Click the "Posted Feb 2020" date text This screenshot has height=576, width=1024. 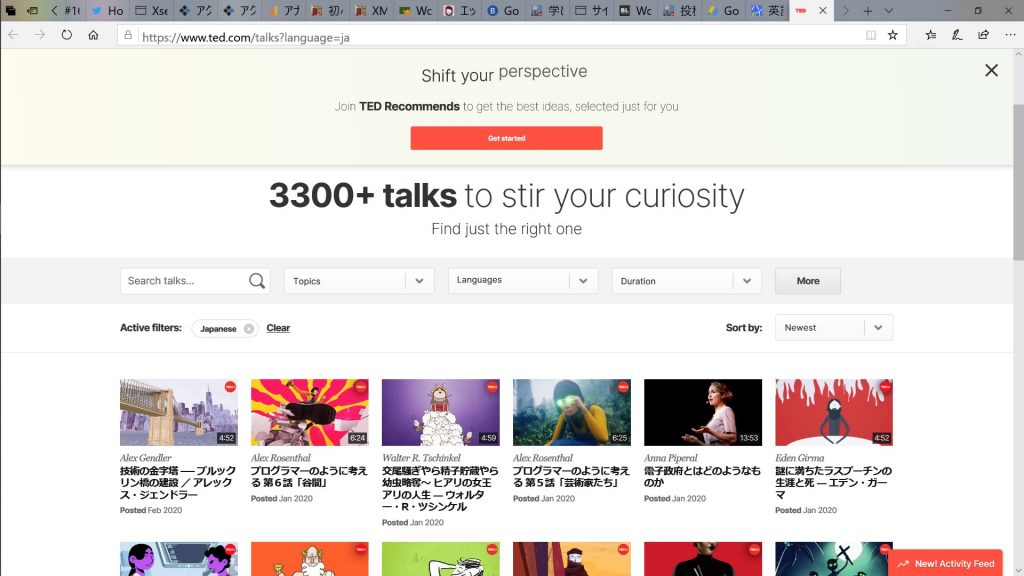(151, 510)
